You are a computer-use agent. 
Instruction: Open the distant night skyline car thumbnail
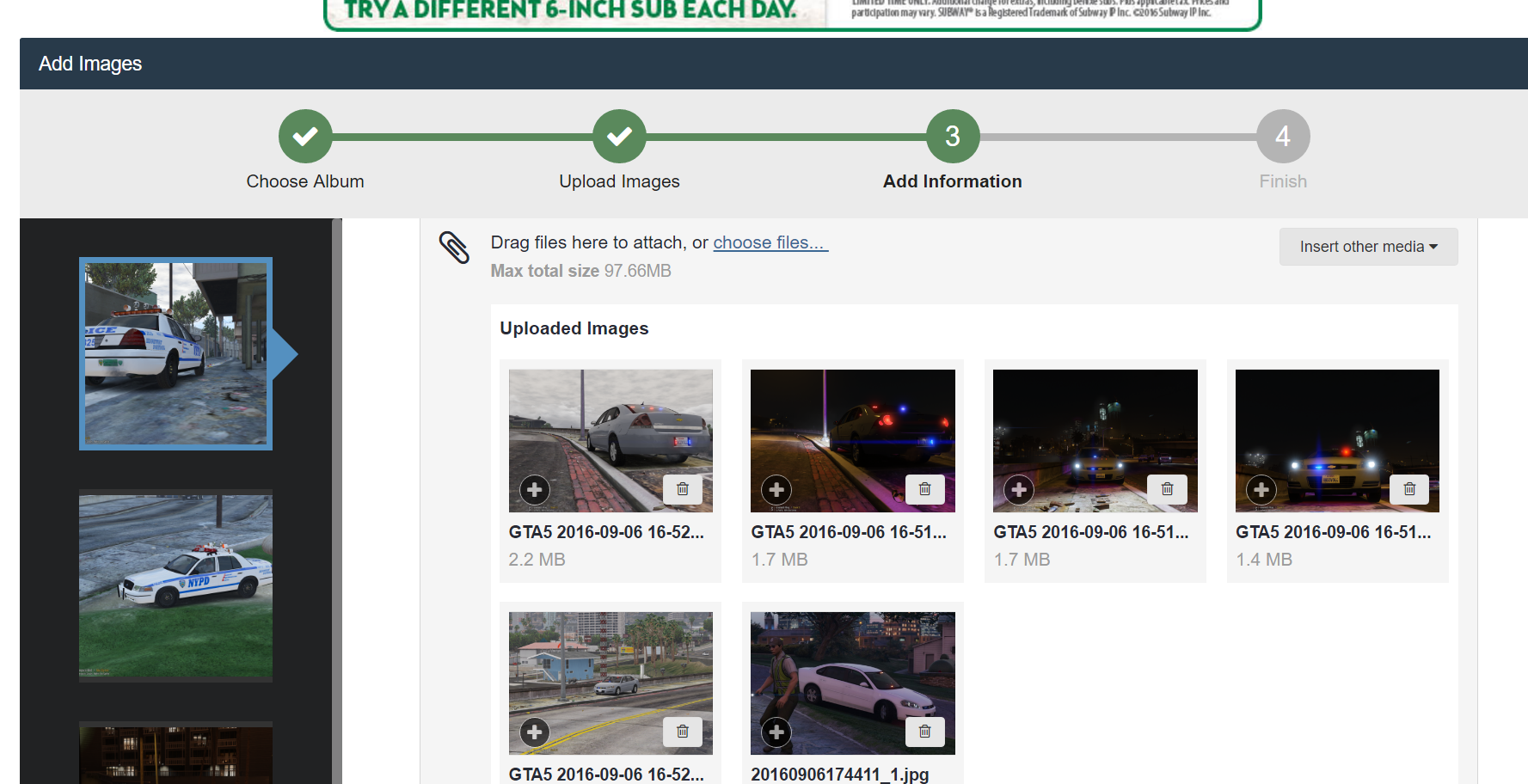pyautogui.click(x=1095, y=441)
